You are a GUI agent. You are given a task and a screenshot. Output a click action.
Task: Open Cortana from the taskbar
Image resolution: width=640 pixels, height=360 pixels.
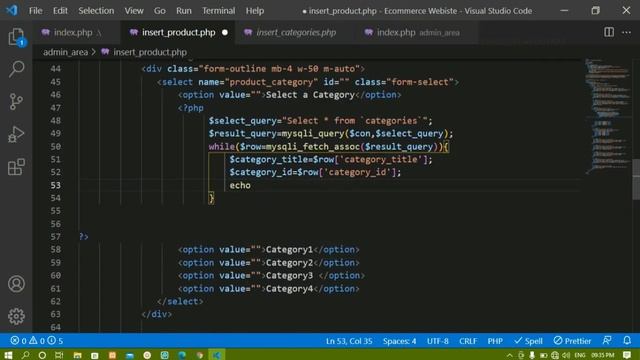point(42,355)
